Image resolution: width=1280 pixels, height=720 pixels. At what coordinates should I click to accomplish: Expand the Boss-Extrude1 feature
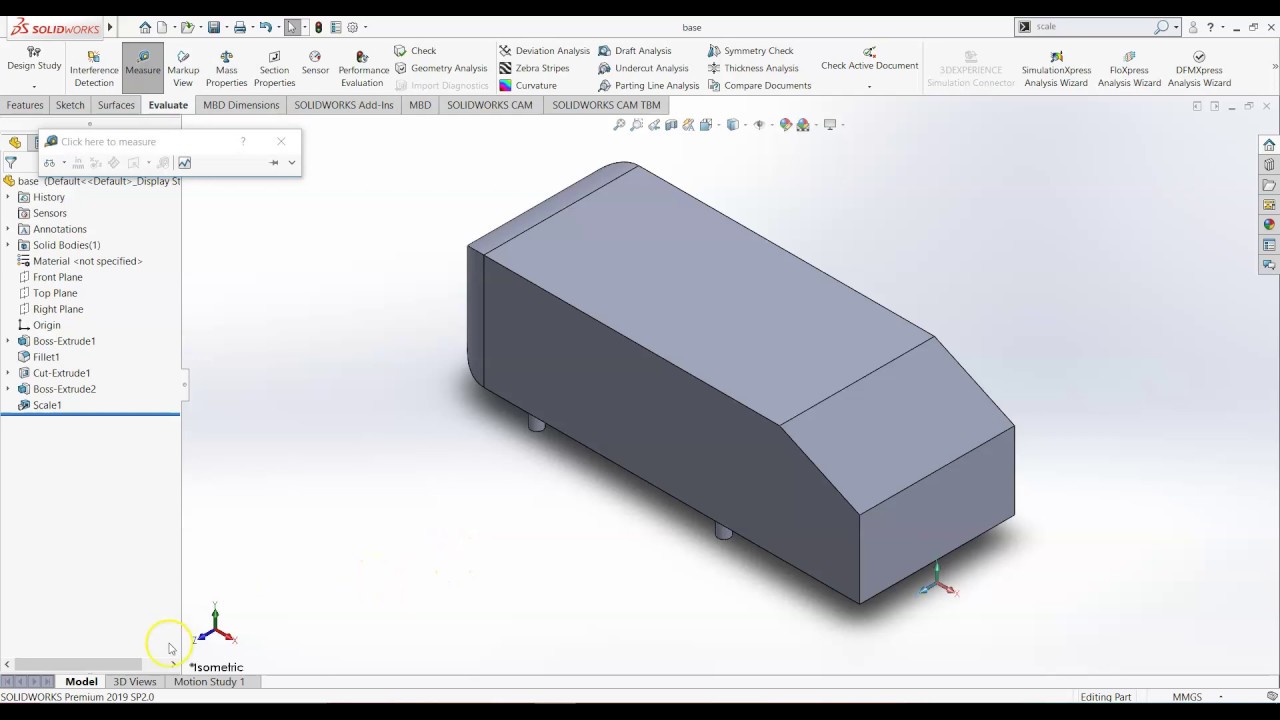[8, 341]
